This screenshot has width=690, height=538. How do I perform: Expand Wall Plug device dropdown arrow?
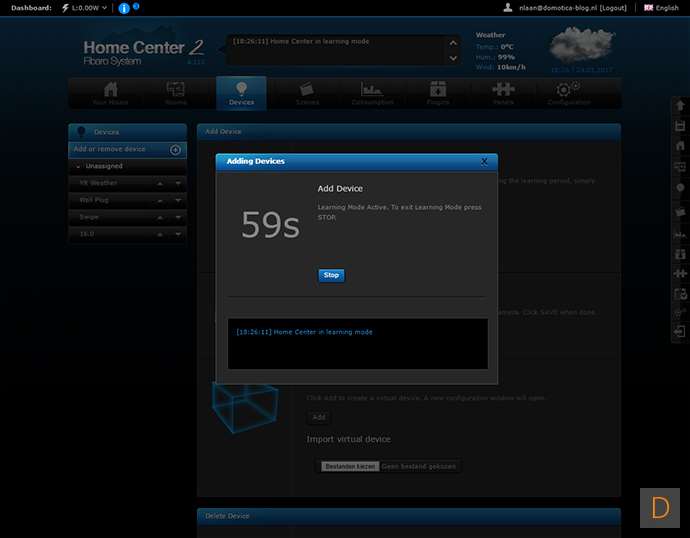tap(178, 201)
